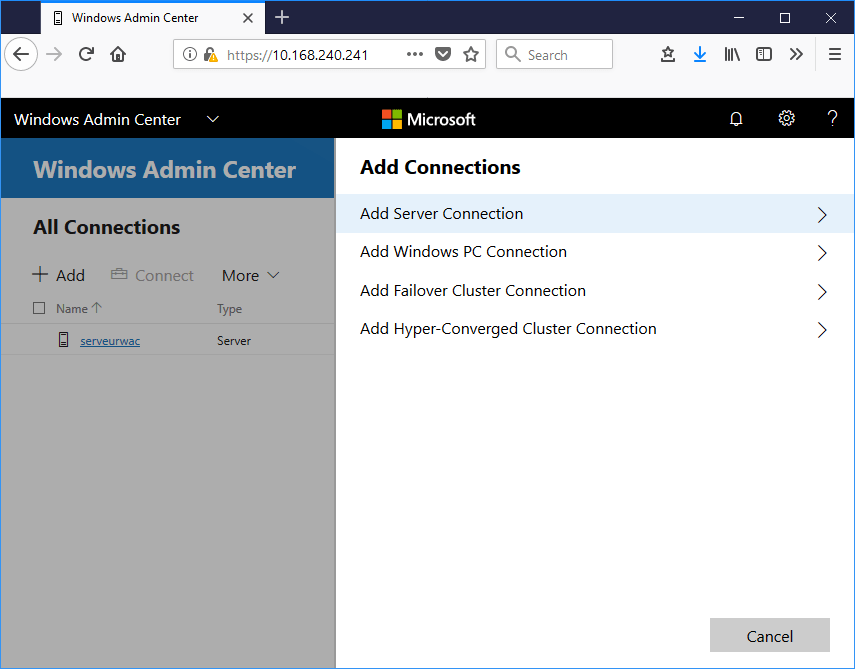Click the server icon beside serveurwac

(x=63, y=340)
